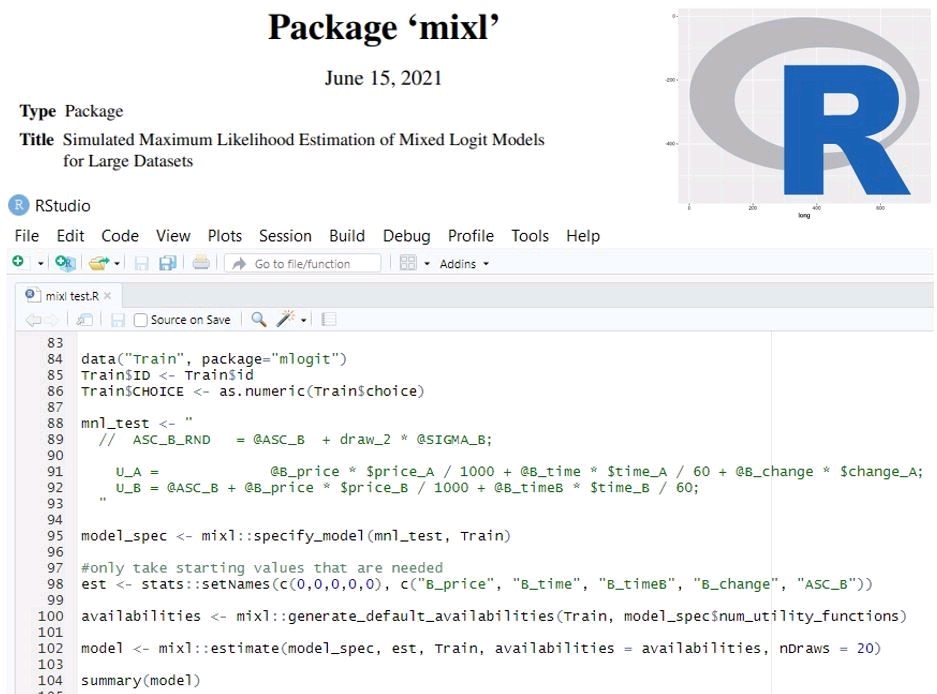Open the Workspace Panes dropdown arrow

[427, 264]
